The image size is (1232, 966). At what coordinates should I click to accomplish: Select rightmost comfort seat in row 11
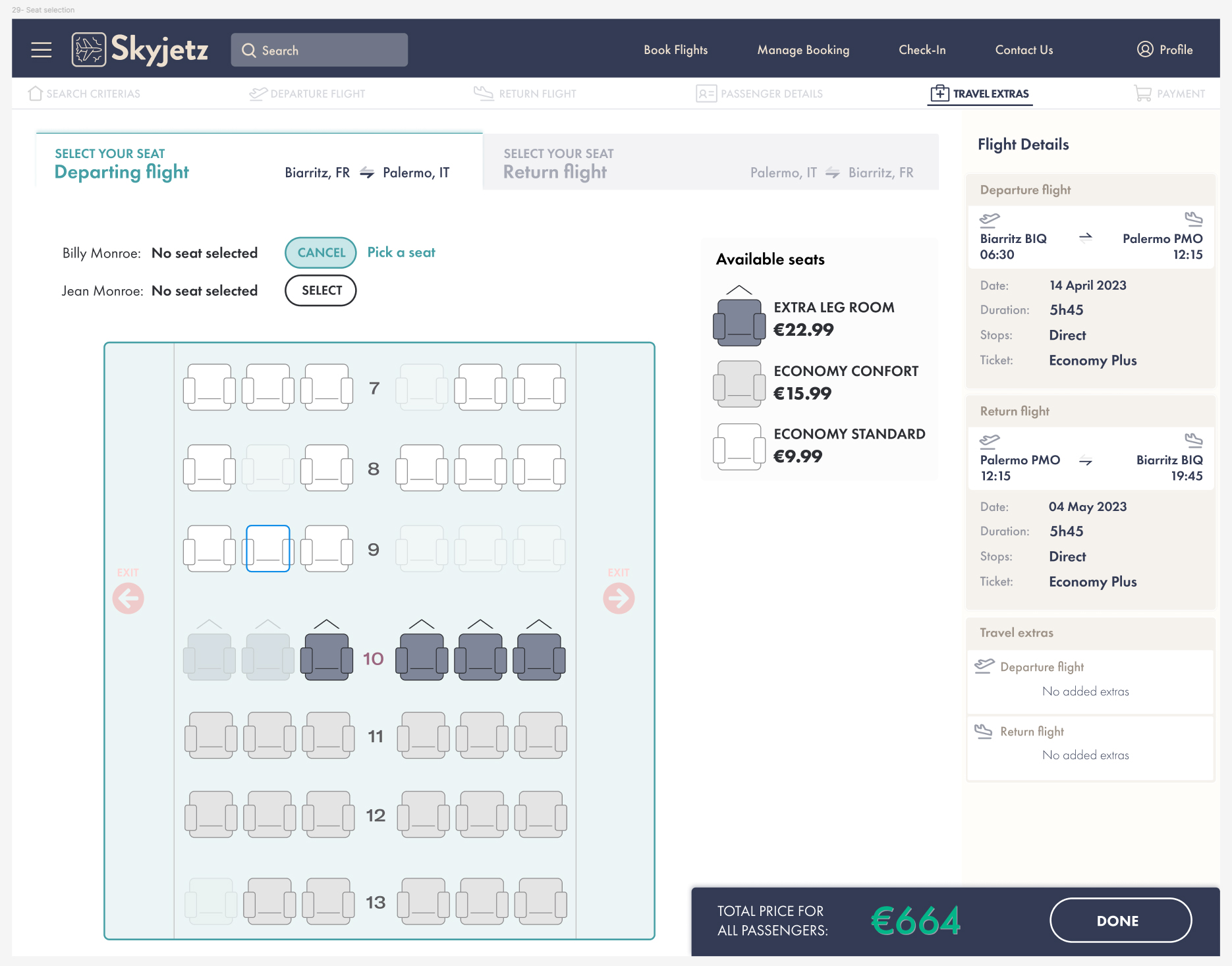tap(541, 736)
